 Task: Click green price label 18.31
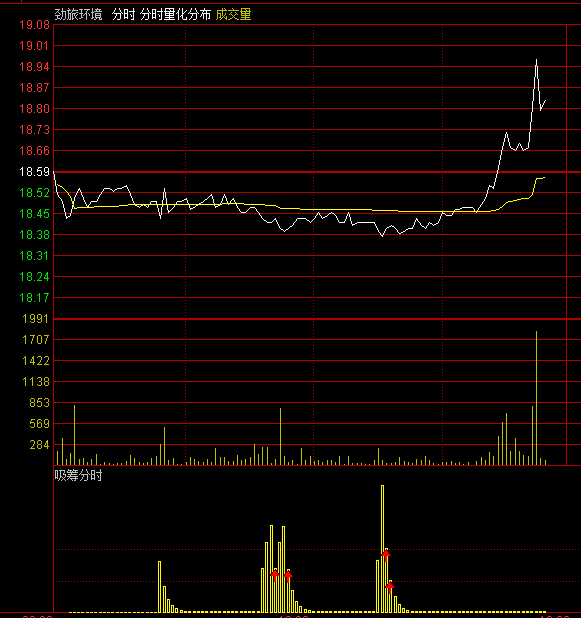(x=35, y=256)
